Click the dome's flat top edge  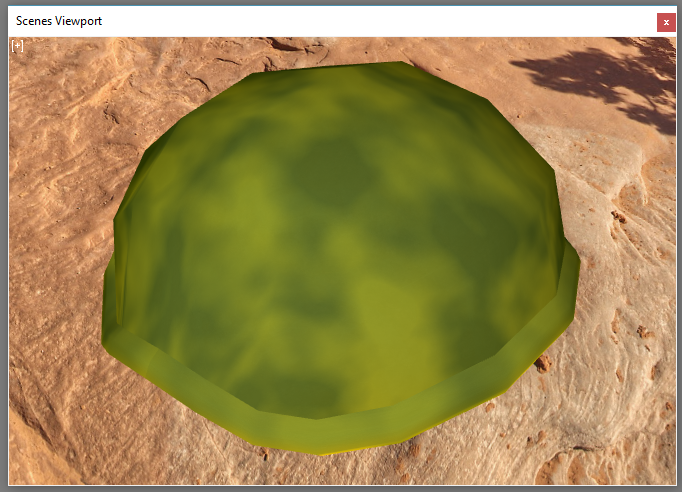point(330,70)
